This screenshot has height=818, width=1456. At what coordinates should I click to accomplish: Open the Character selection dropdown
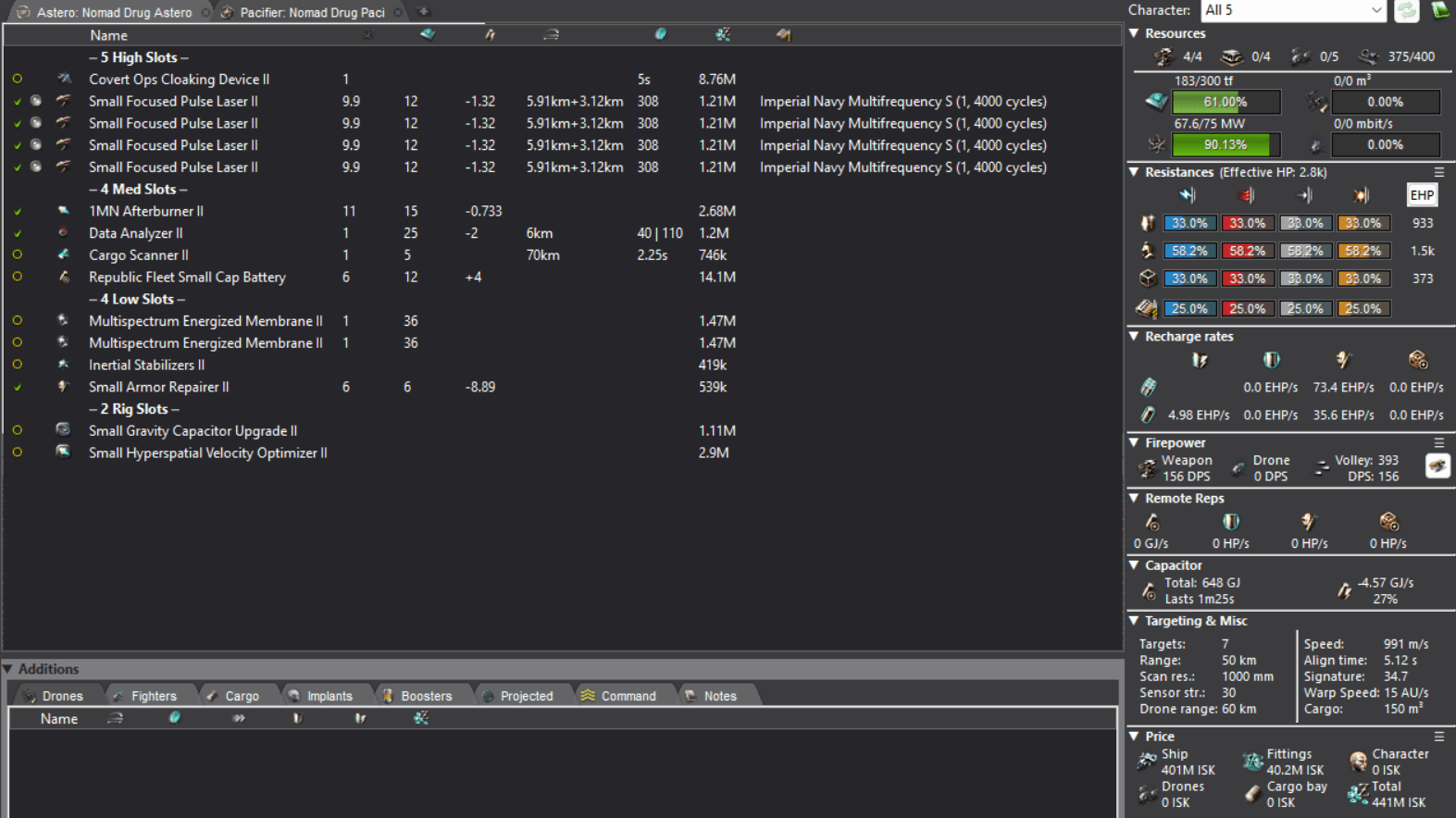pos(1293,10)
